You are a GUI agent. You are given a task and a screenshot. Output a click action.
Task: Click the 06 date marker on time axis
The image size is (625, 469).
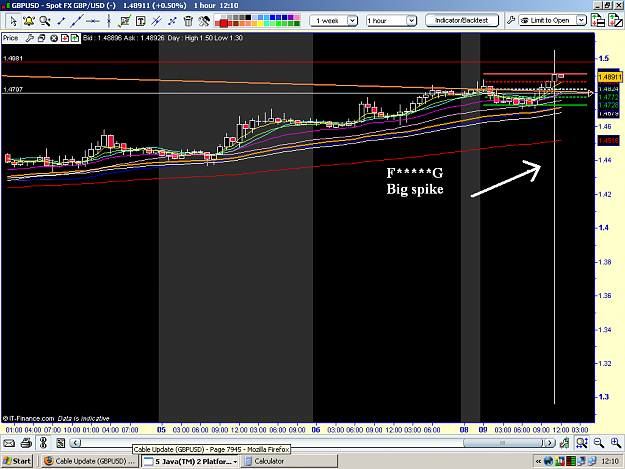pos(316,430)
